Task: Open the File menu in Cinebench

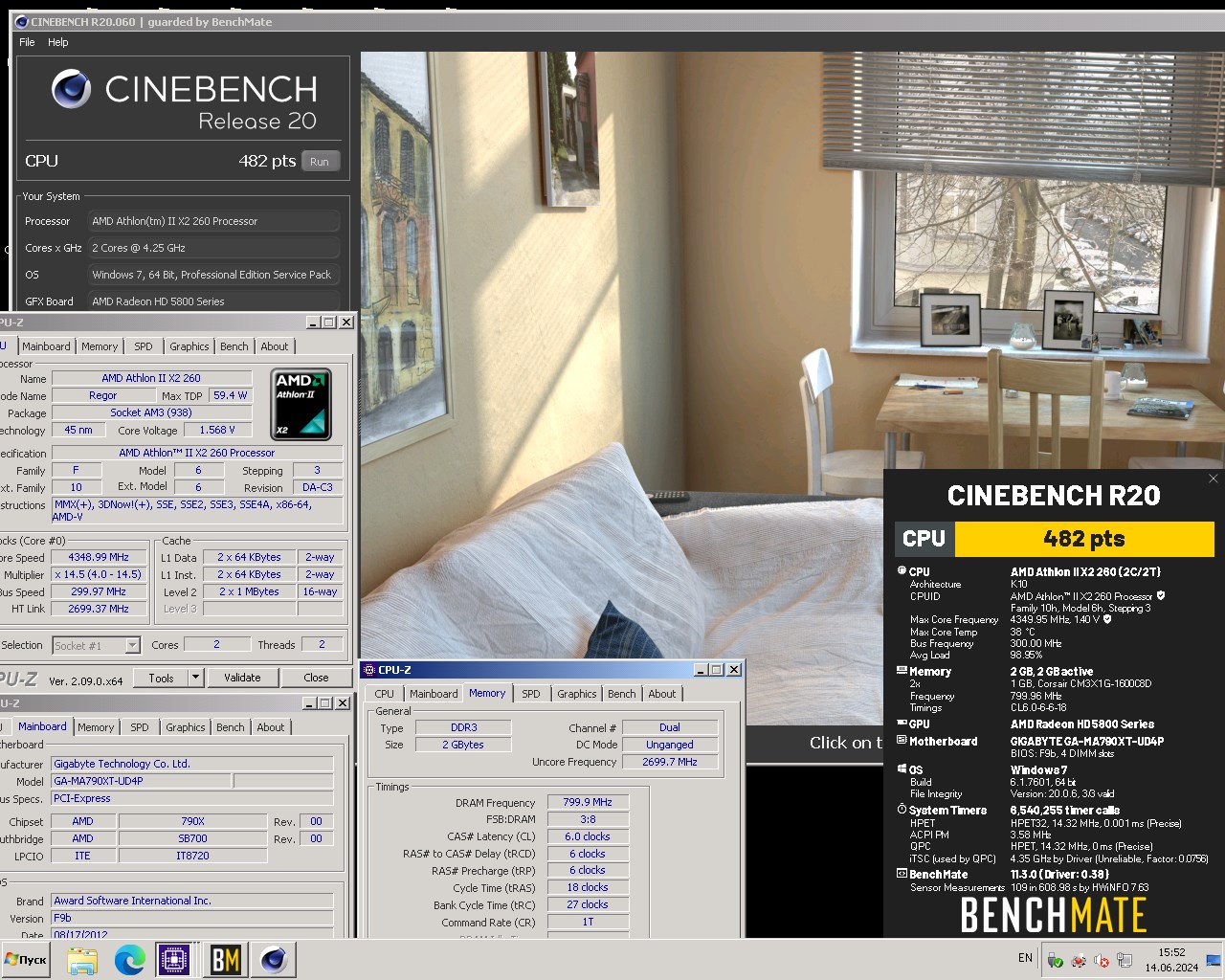Action: tap(27, 42)
